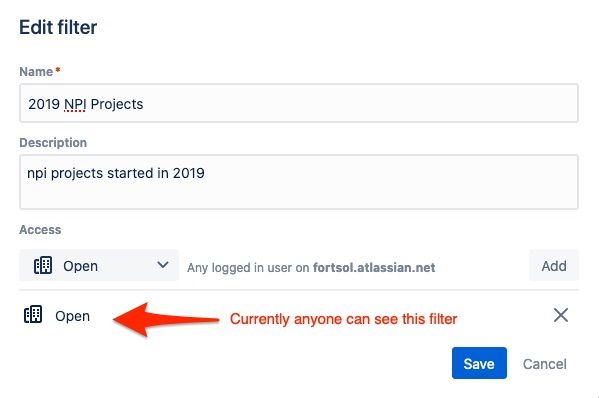
Task: Click the red arrow annotation
Action: [x=165, y=319]
